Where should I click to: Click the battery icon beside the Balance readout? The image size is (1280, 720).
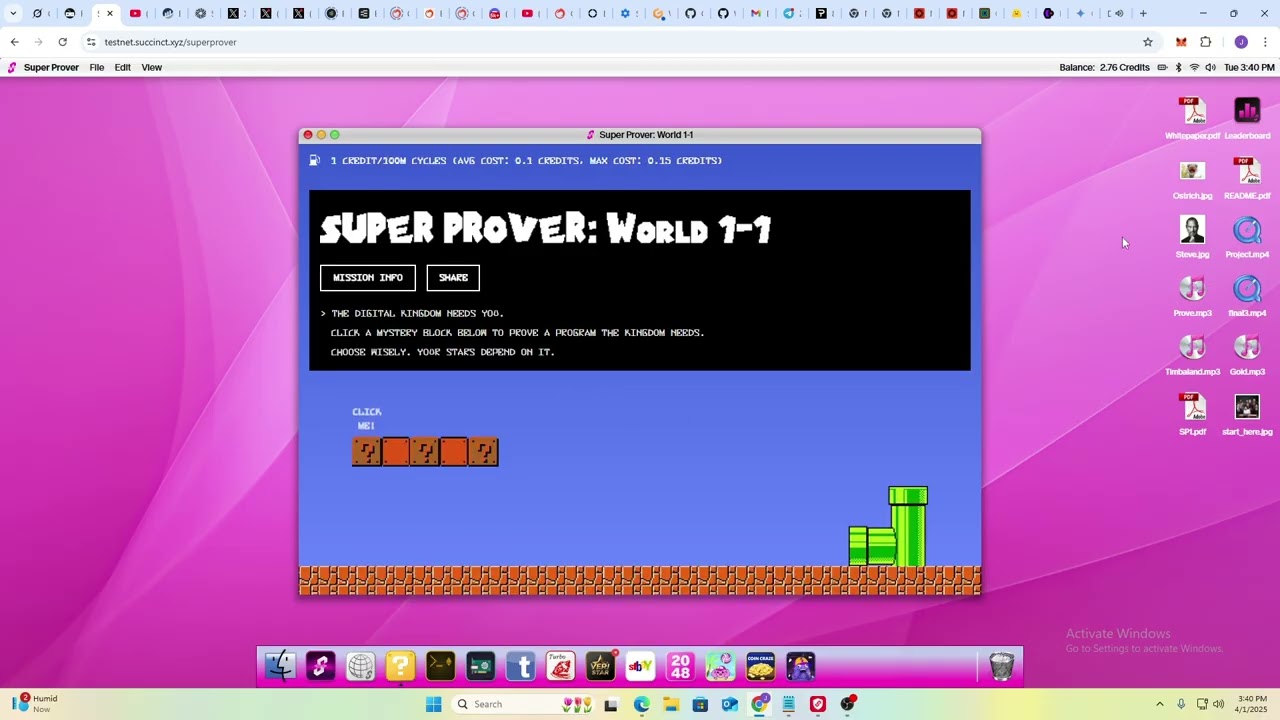1162,68
